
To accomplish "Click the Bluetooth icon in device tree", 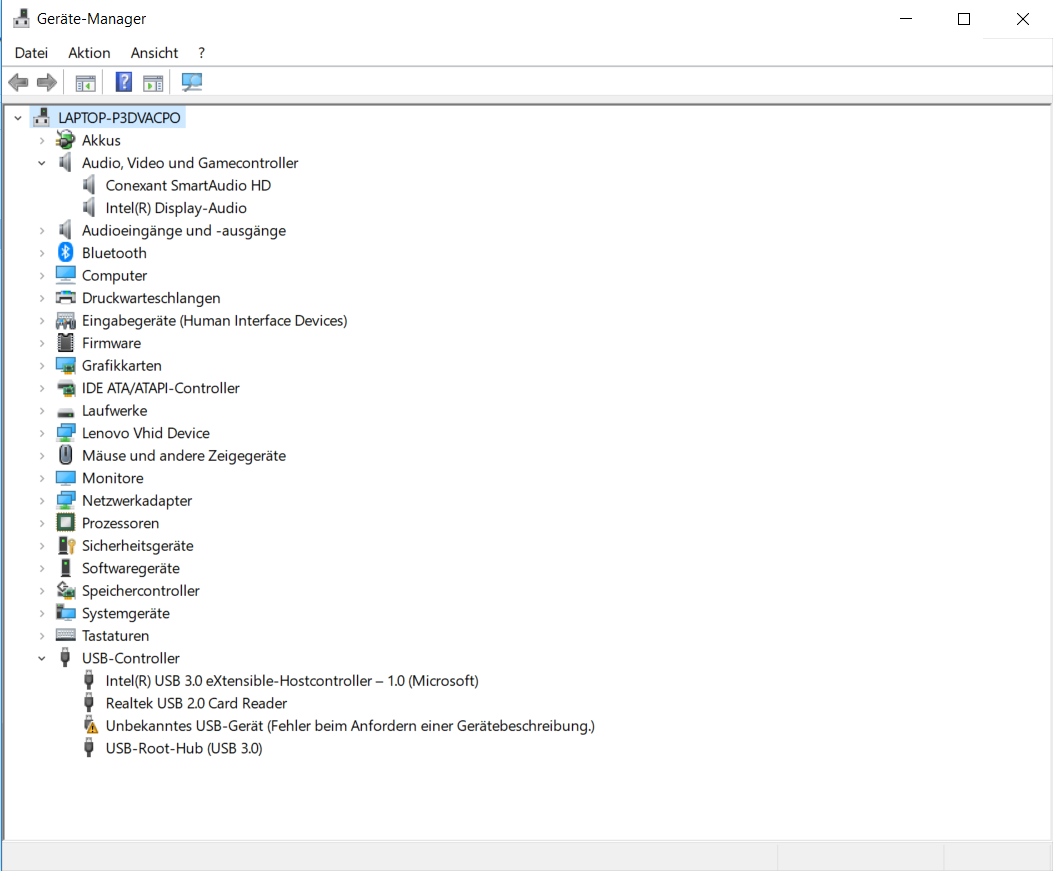I will (x=66, y=253).
